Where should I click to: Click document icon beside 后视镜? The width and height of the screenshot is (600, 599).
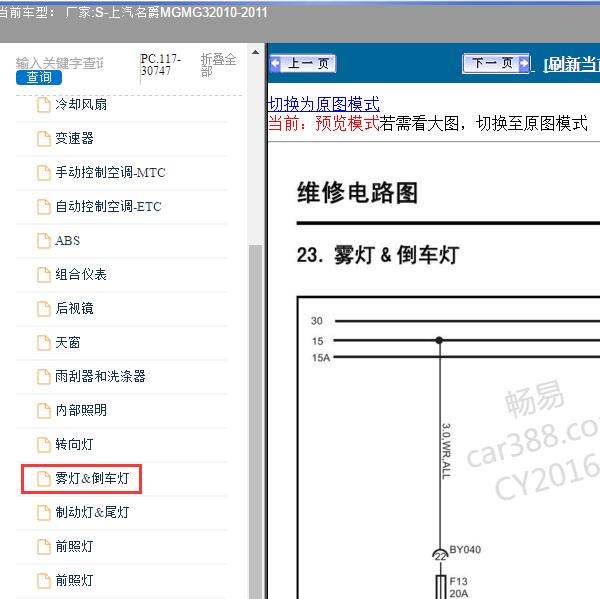tap(44, 309)
